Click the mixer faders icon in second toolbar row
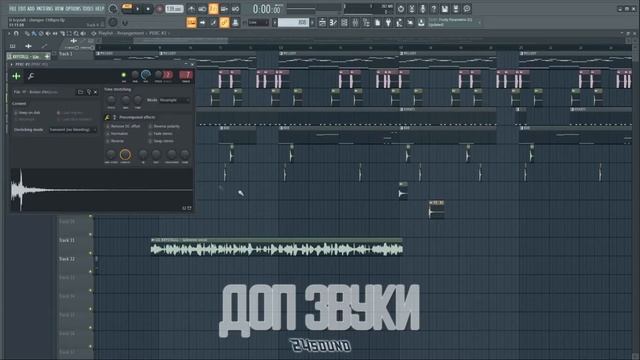Screen dimensions: 640x360 click(x=355, y=23)
